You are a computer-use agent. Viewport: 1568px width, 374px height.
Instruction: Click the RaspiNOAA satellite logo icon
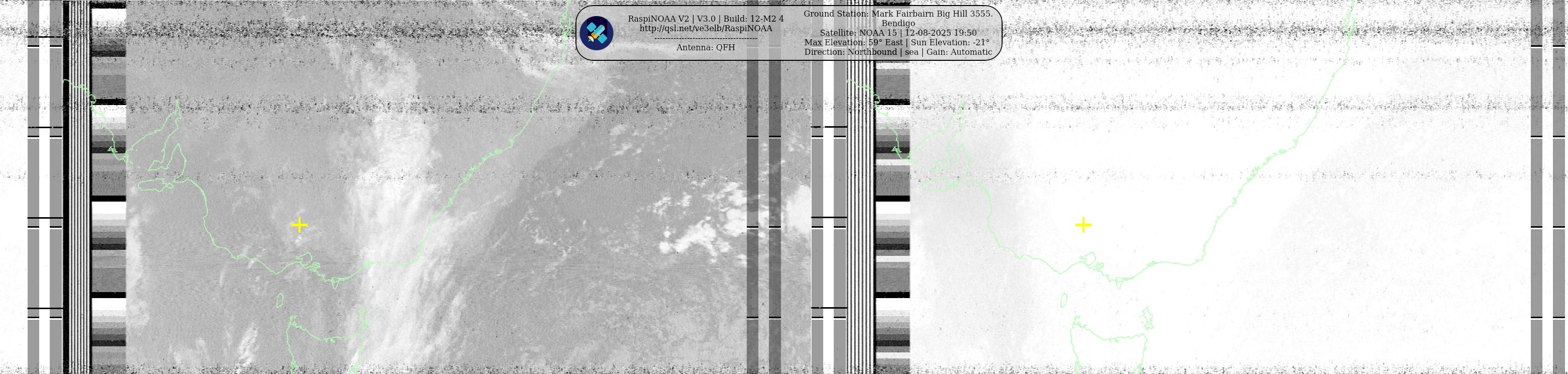click(596, 33)
